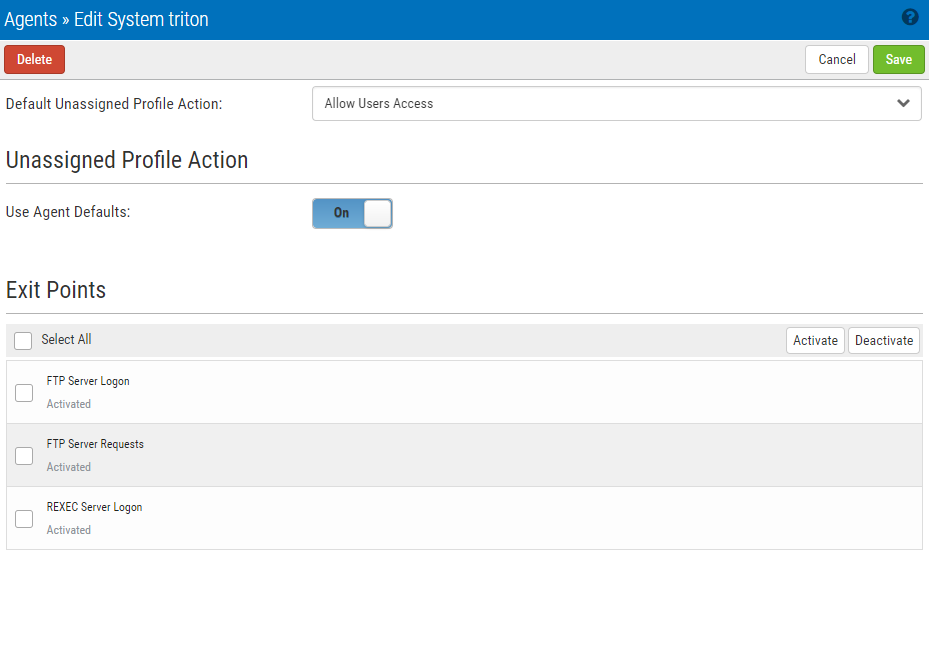The image size is (929, 668).
Task: Select the FTP Server Logon row label
Action: (x=88, y=381)
